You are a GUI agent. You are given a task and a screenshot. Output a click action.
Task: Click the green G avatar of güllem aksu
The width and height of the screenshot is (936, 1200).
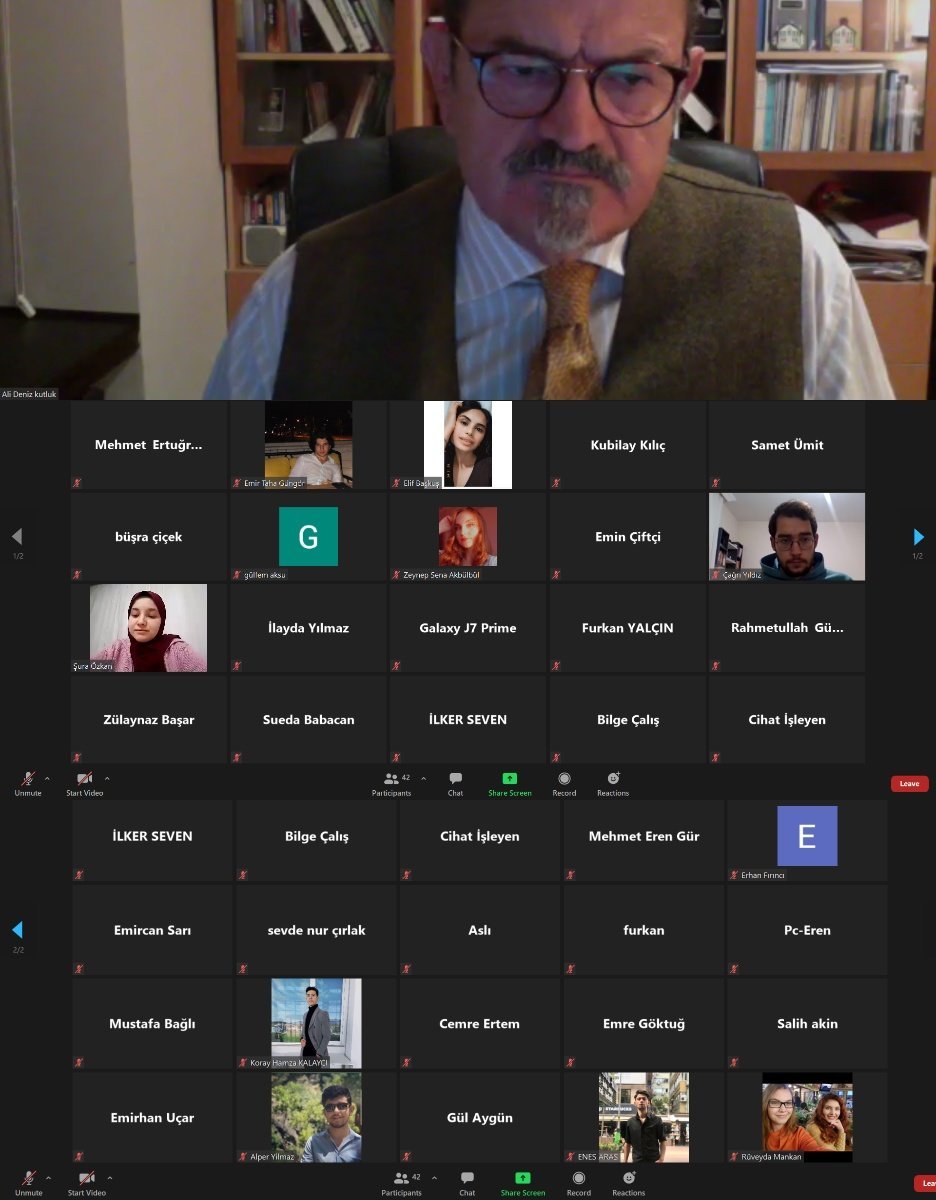click(x=308, y=537)
